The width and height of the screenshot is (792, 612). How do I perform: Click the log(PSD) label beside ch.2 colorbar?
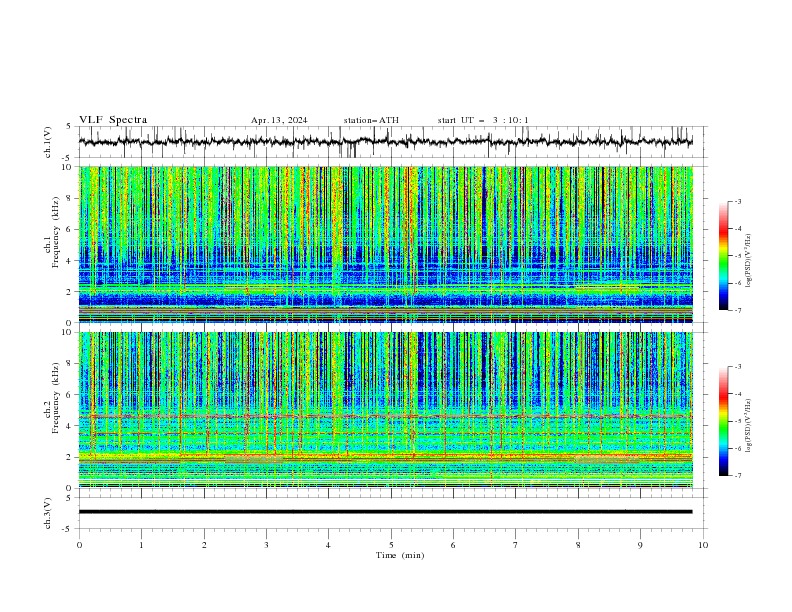[749, 426]
